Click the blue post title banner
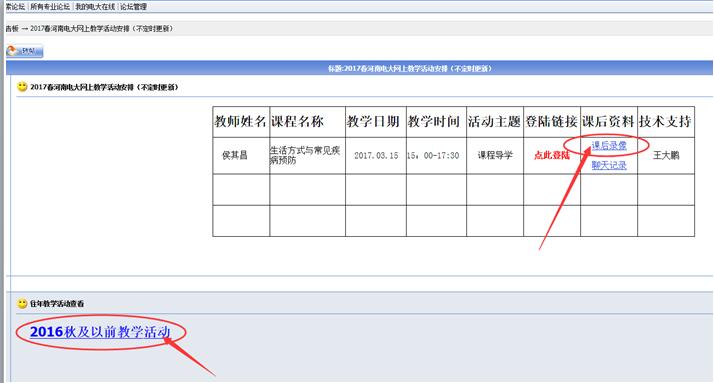This screenshot has height=383, width=714. [x=359, y=68]
